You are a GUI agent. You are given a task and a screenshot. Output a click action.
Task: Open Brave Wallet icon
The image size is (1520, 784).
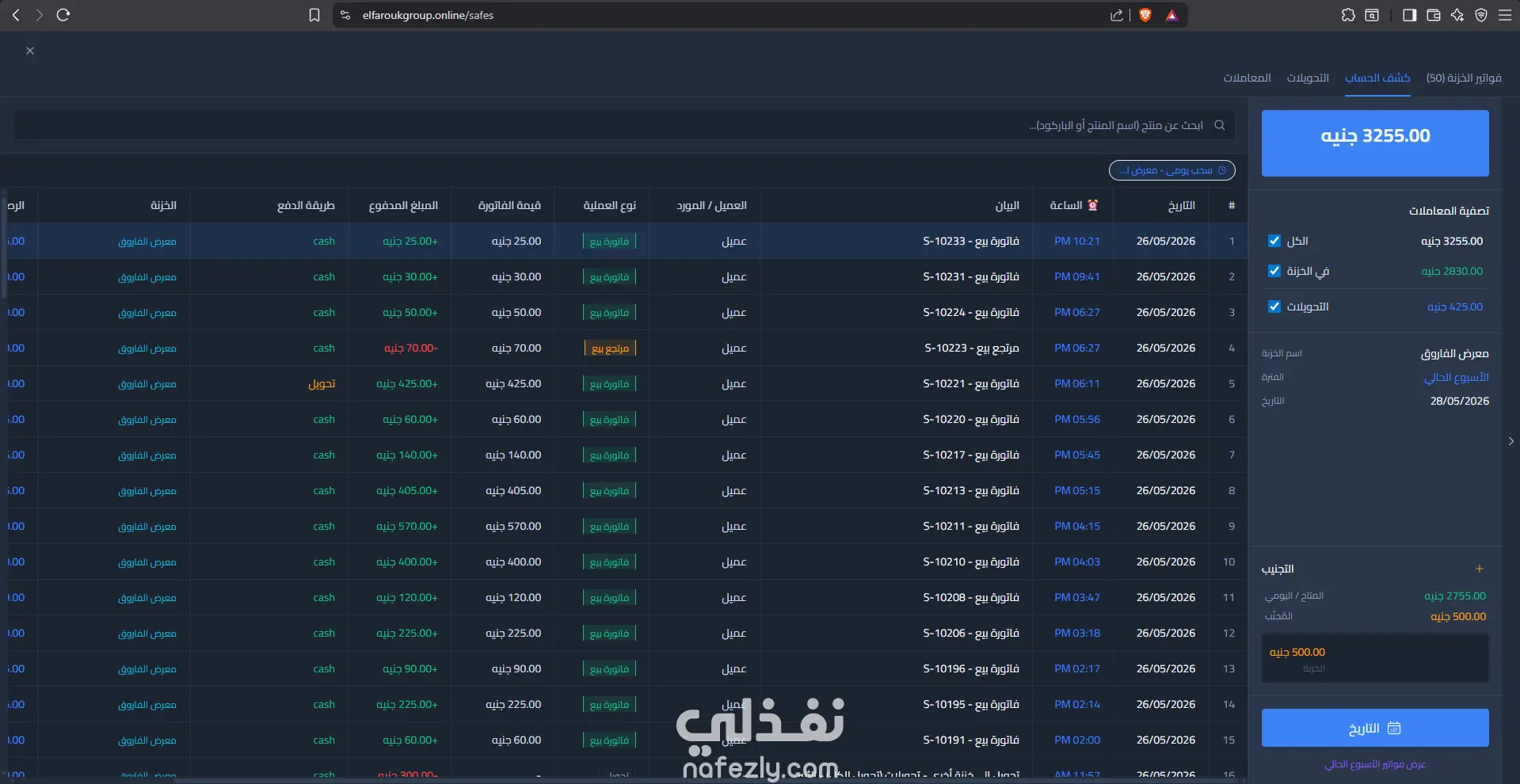[x=1434, y=15]
